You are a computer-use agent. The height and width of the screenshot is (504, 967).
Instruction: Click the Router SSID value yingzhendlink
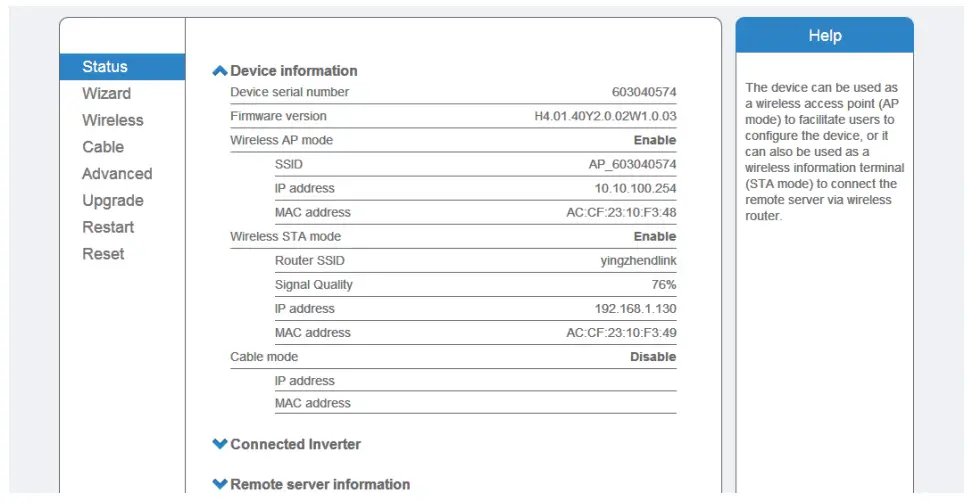point(637,260)
